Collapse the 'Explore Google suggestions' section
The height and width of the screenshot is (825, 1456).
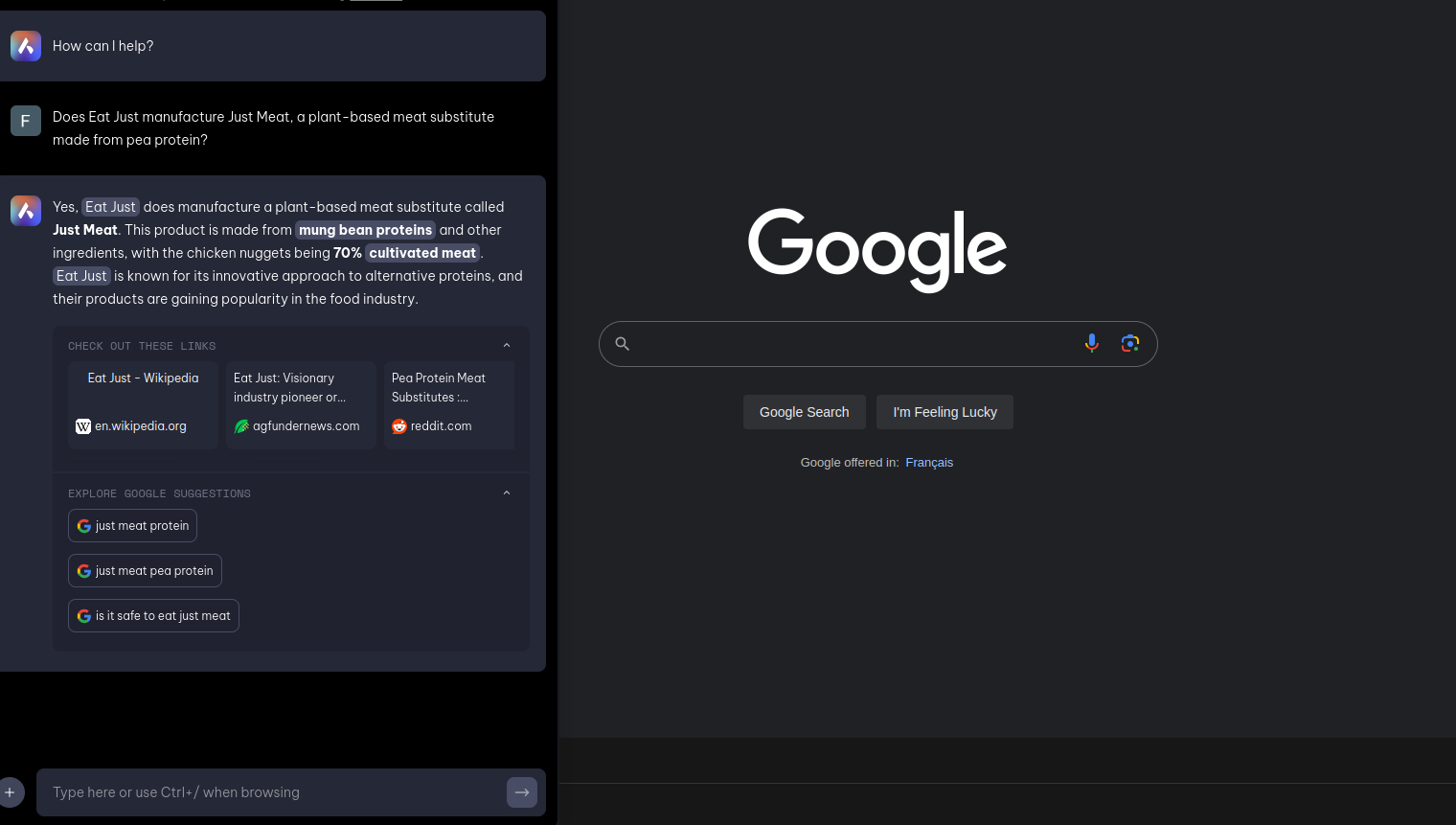tap(507, 493)
